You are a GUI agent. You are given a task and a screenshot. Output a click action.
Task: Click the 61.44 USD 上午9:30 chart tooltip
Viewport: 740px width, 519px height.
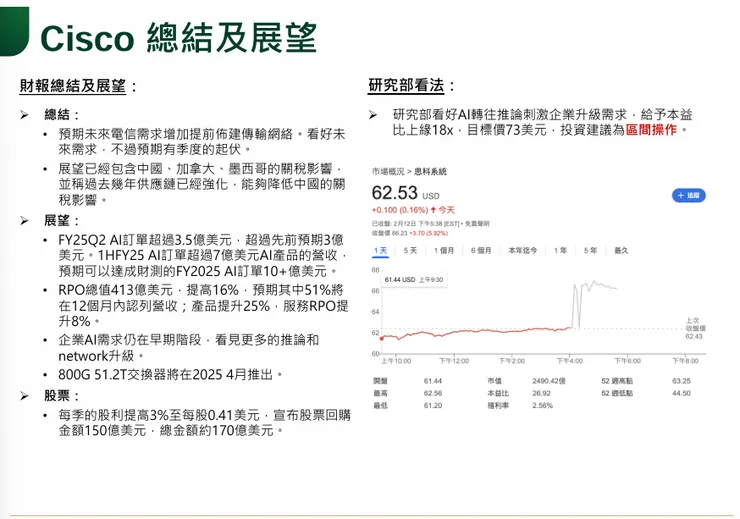tap(414, 280)
